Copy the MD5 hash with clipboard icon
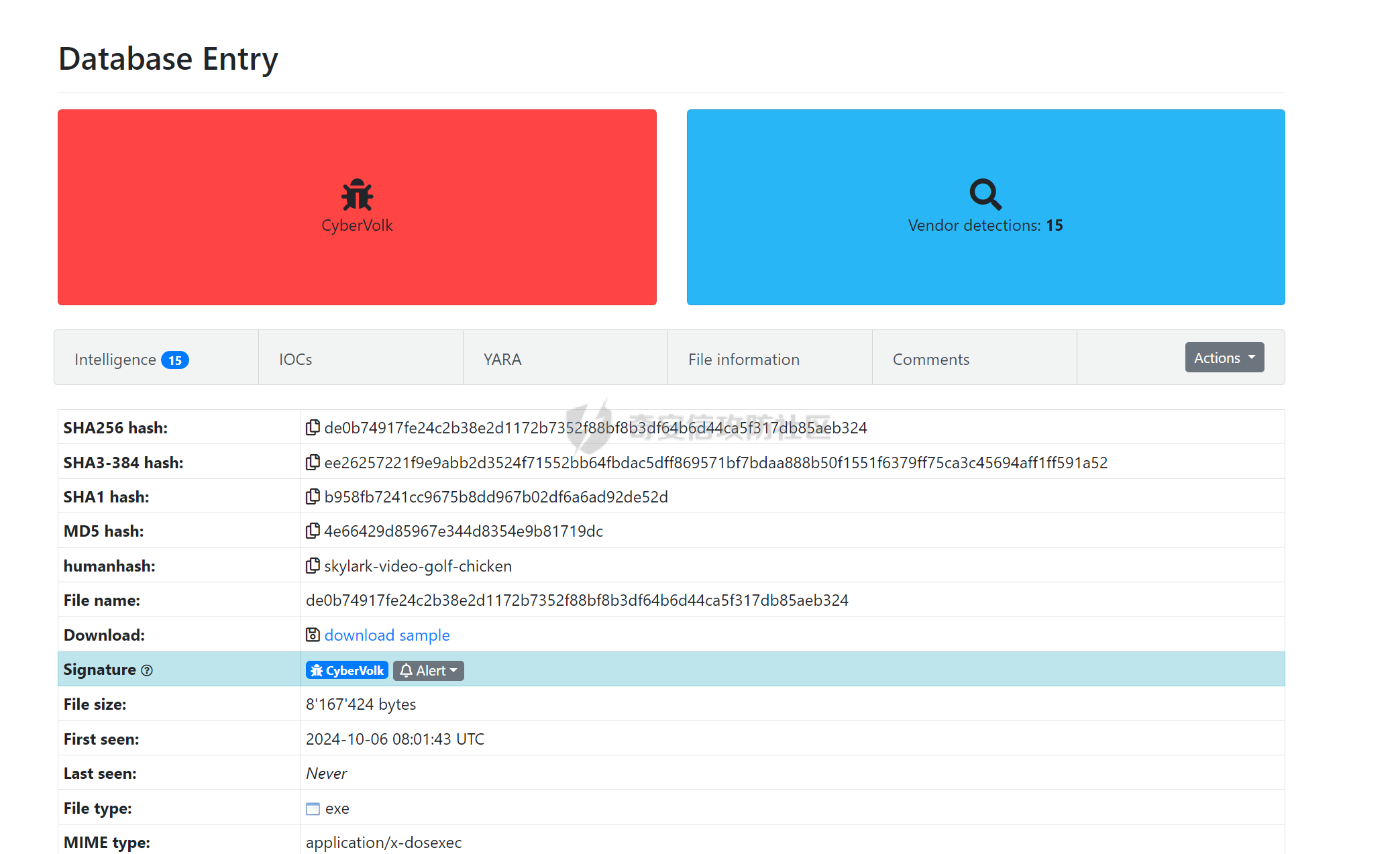Screen dimensions: 1400x854 [313, 531]
